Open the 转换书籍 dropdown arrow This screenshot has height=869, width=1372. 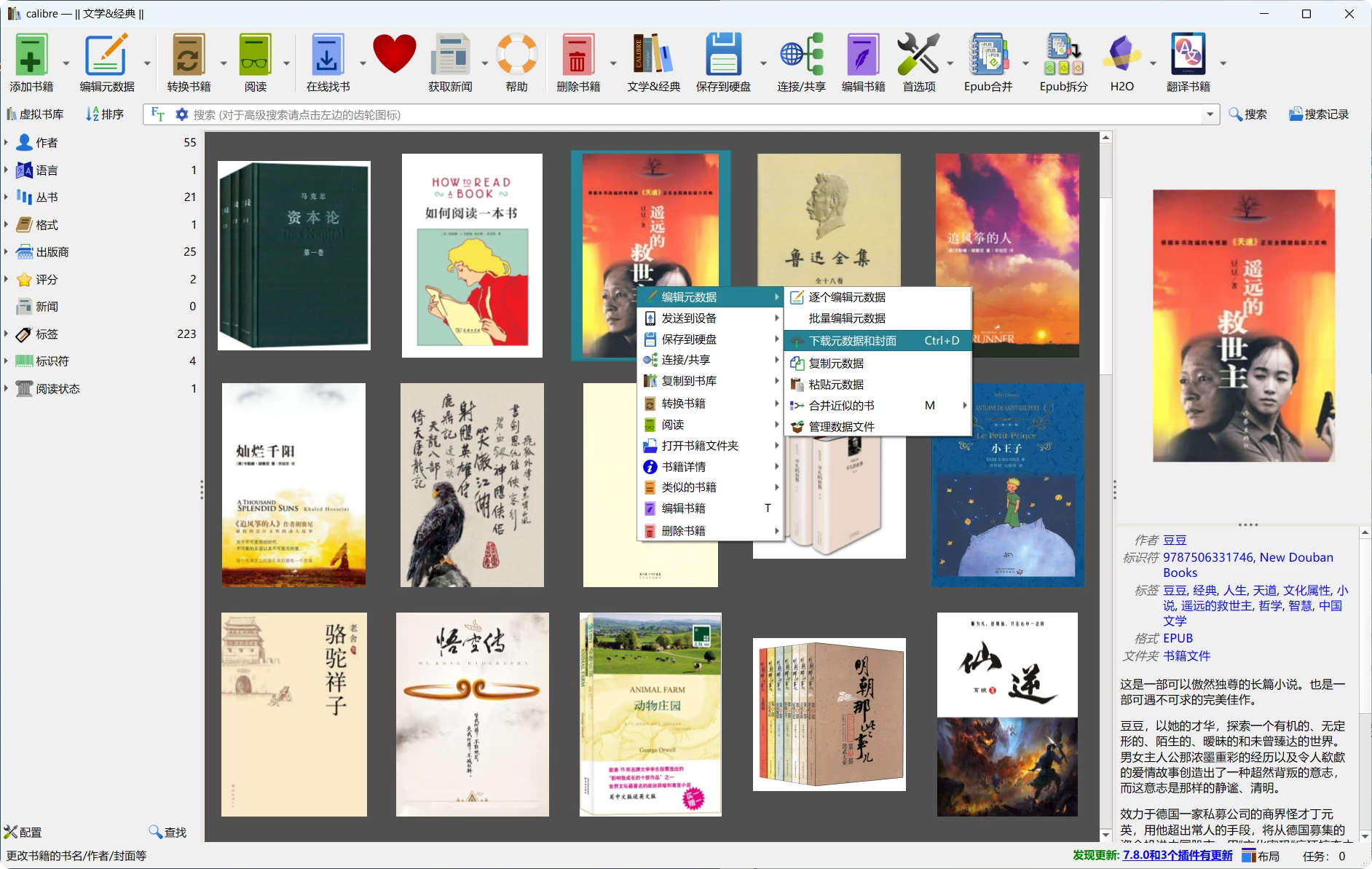224,63
